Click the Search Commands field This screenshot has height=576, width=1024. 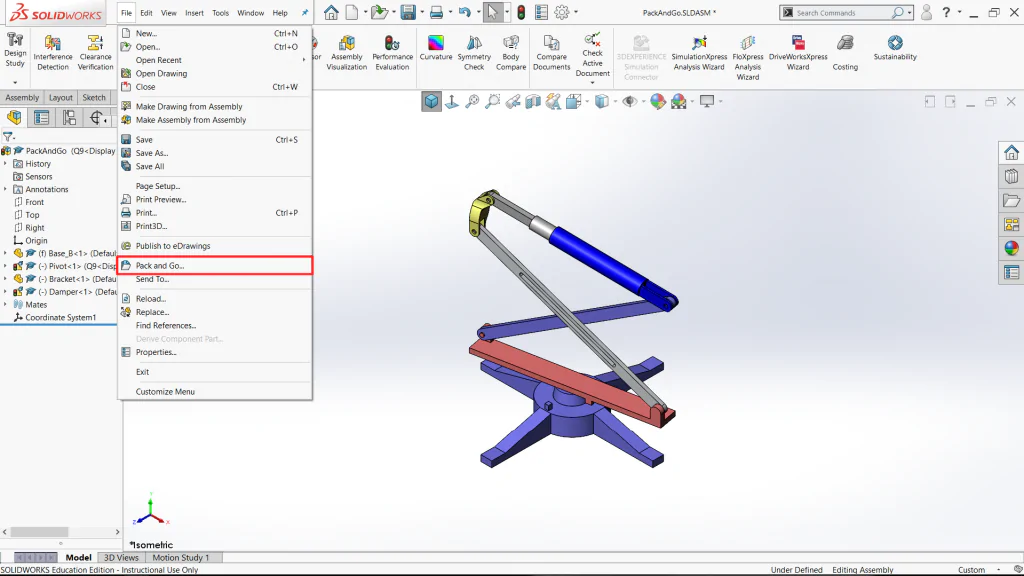pos(842,12)
